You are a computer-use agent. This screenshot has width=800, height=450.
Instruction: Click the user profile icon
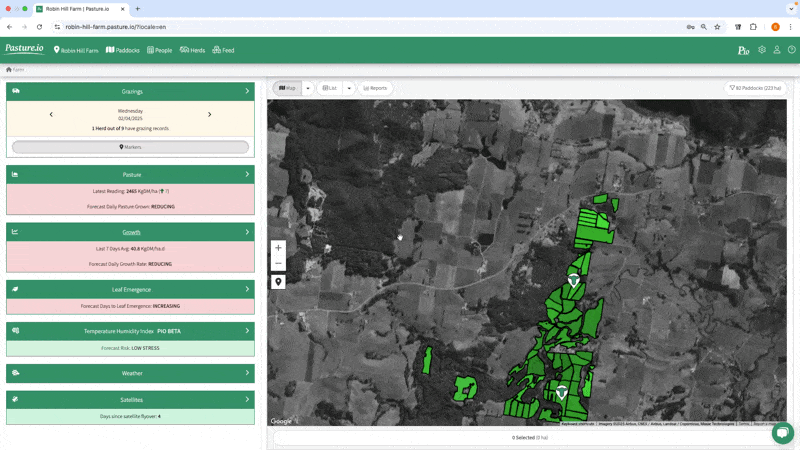[777, 50]
